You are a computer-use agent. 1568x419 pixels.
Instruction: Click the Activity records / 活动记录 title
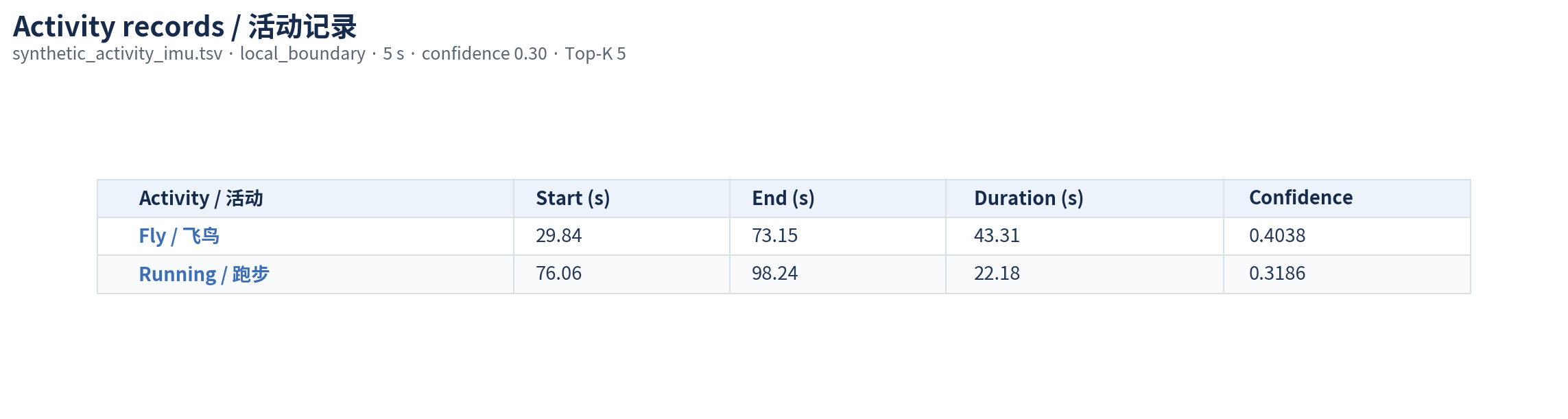185,27
